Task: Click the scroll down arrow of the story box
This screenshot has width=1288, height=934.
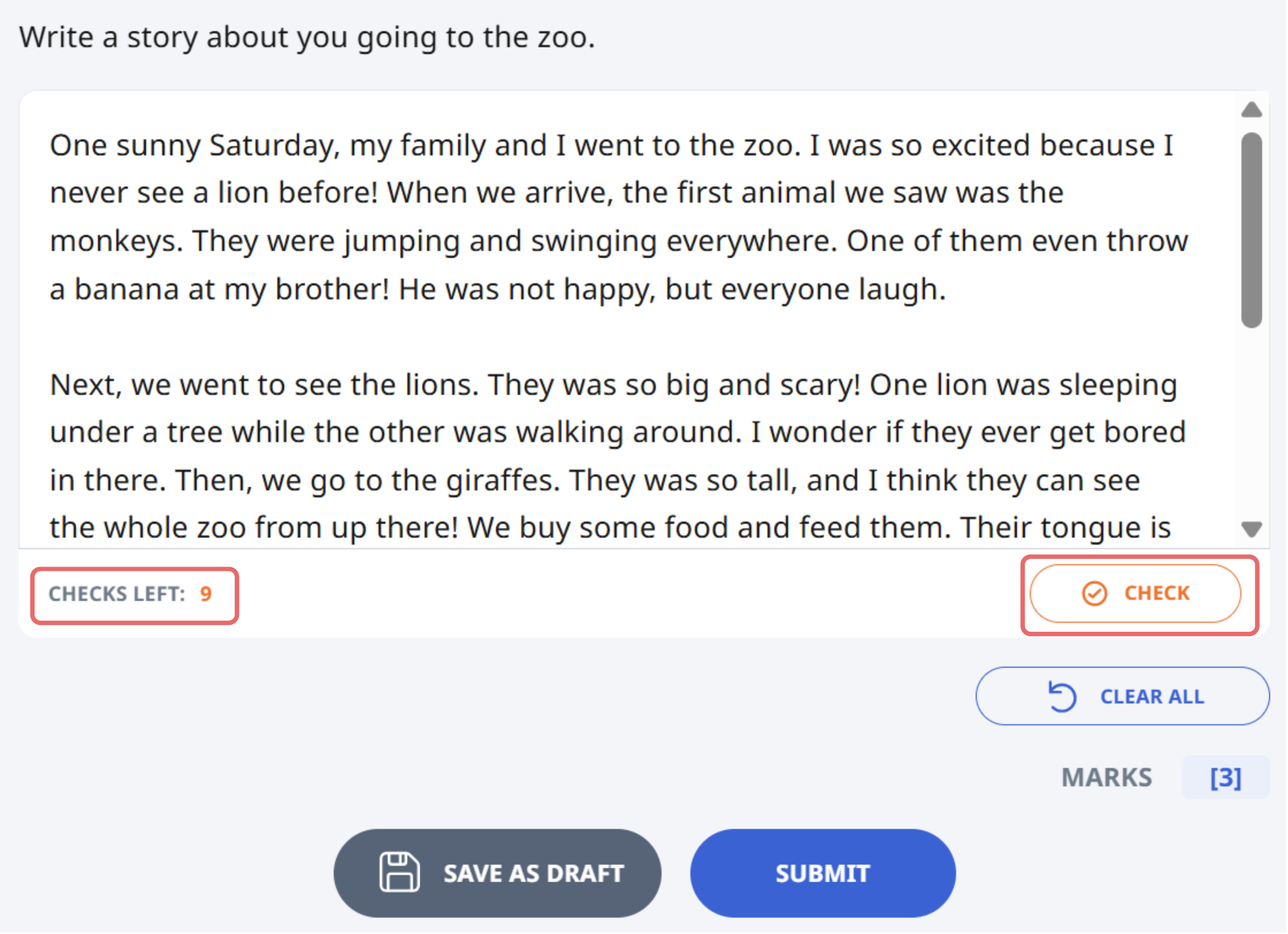Action: click(1252, 530)
